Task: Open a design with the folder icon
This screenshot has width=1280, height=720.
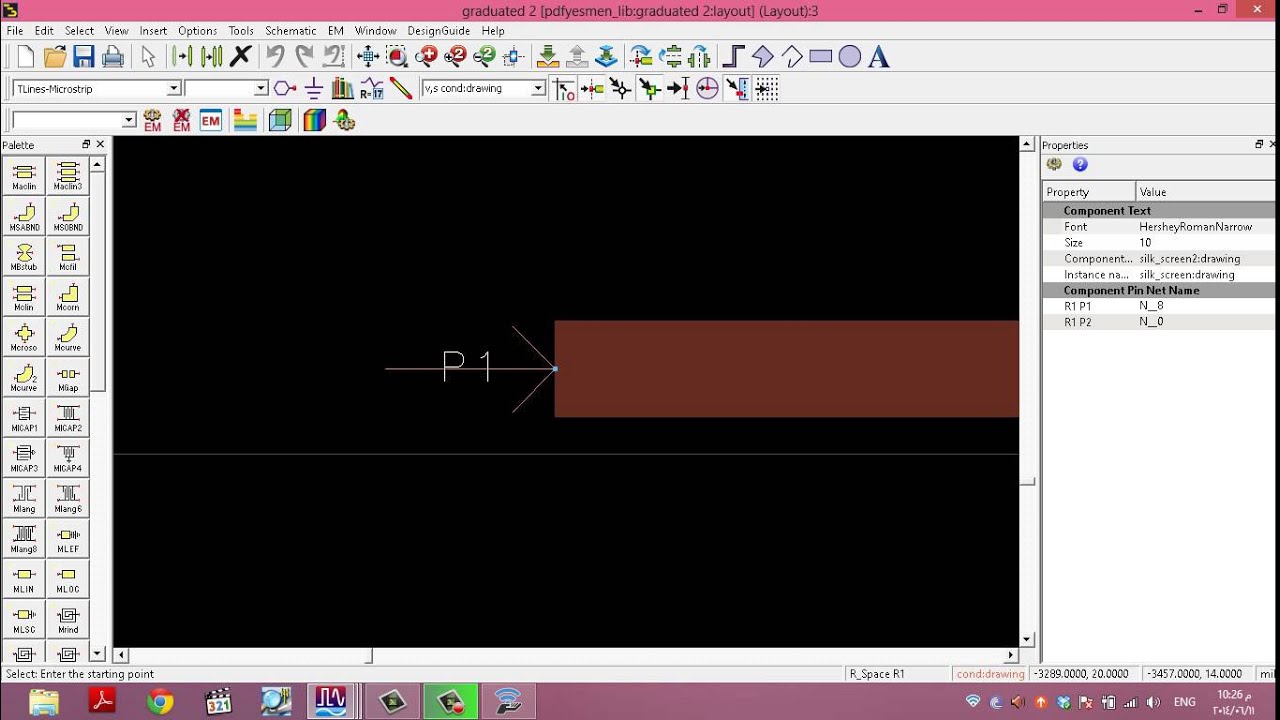Action: (x=55, y=57)
